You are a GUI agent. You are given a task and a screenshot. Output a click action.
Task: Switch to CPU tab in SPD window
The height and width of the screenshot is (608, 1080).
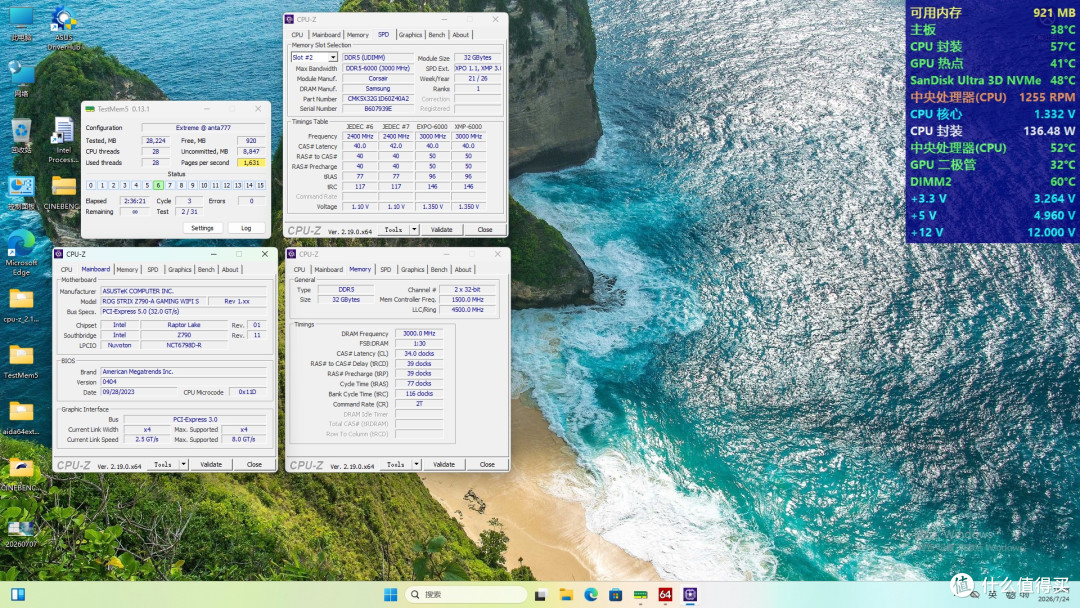click(297, 34)
